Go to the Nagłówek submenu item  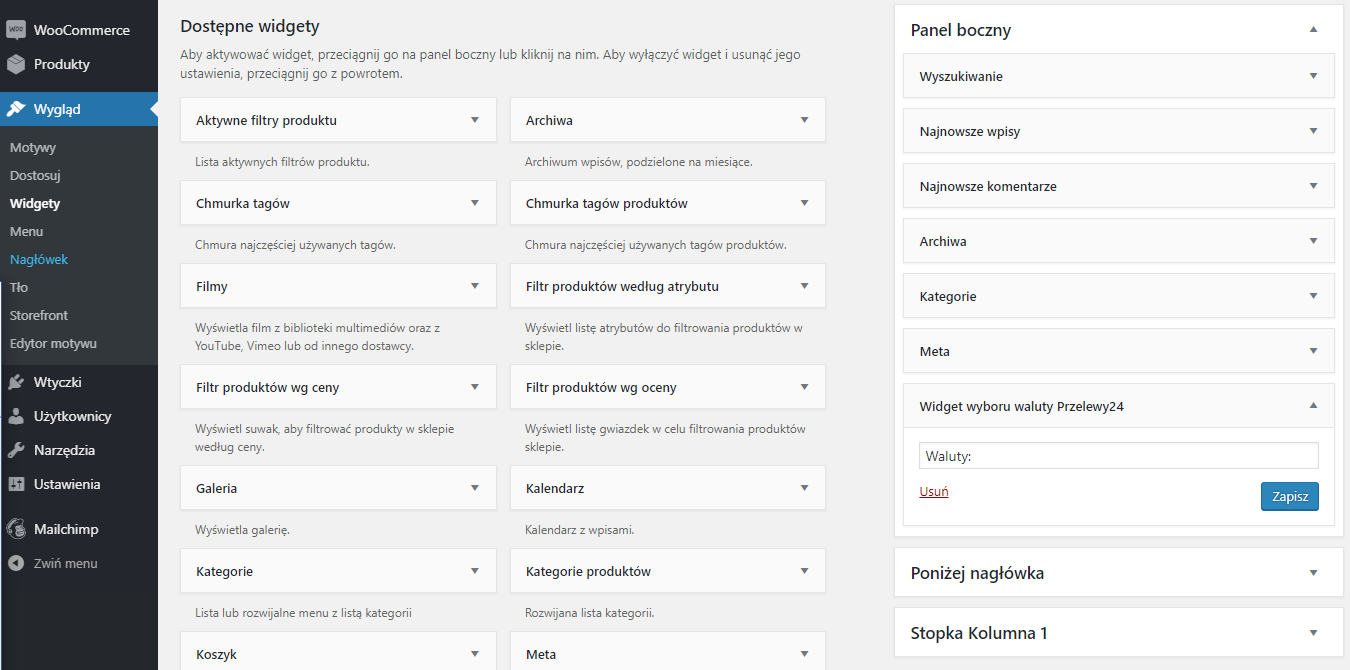coord(39,259)
